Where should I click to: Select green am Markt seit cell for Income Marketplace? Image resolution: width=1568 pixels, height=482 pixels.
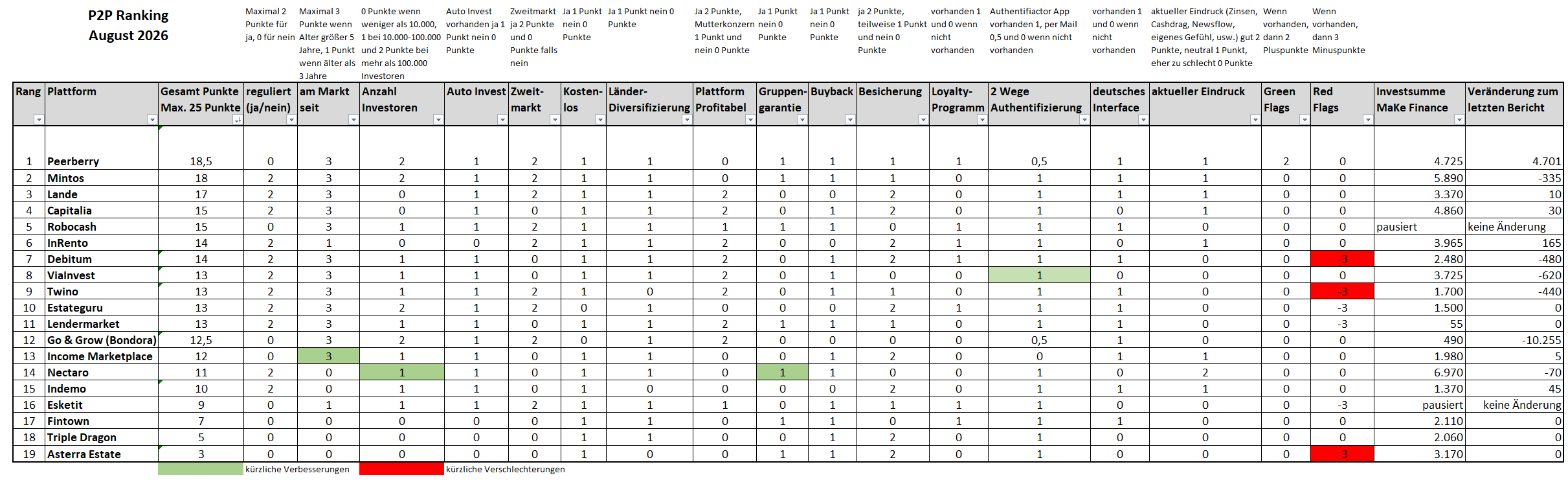pos(329,356)
